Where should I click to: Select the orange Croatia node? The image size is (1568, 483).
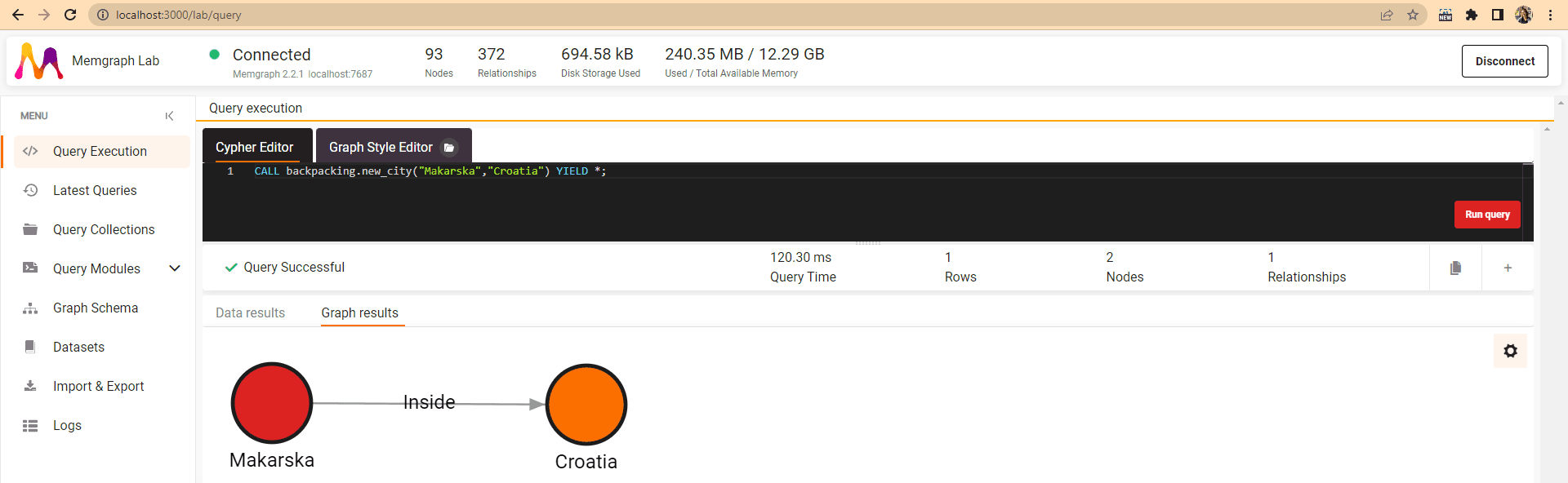586,405
